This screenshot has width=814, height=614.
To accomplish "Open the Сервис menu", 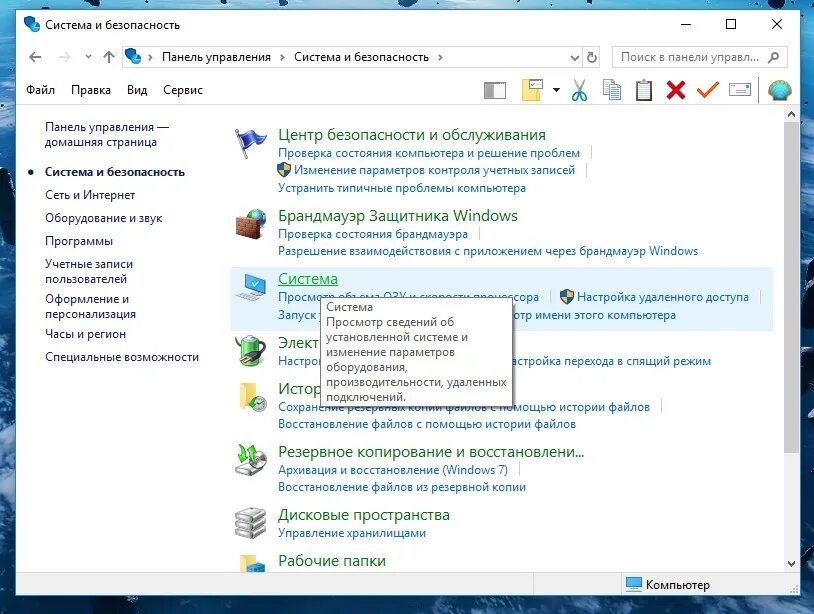I will (x=183, y=90).
